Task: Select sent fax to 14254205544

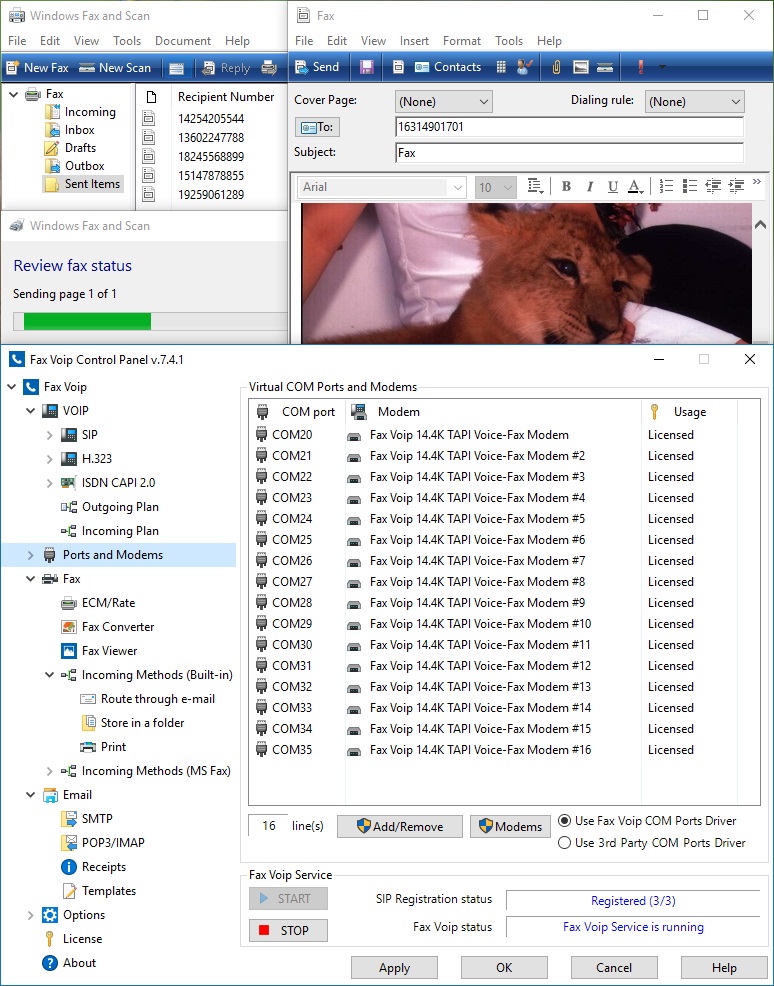Action: tap(211, 119)
